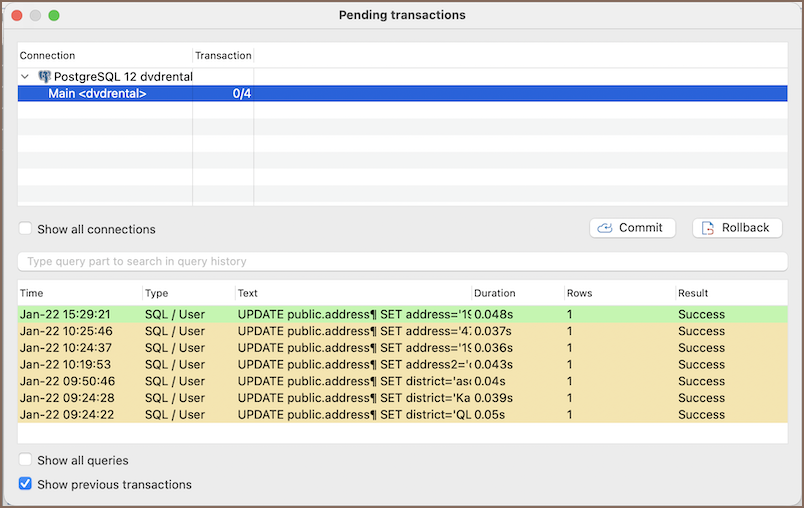Click the green maximize window button
The width and height of the screenshot is (804, 508).
54,16
